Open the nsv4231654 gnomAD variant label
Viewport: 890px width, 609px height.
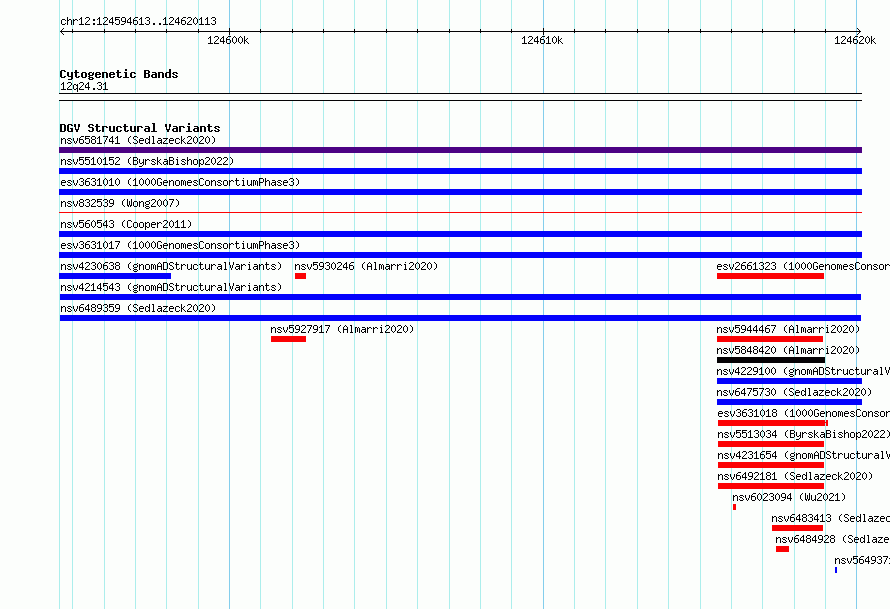pyautogui.click(x=803, y=455)
